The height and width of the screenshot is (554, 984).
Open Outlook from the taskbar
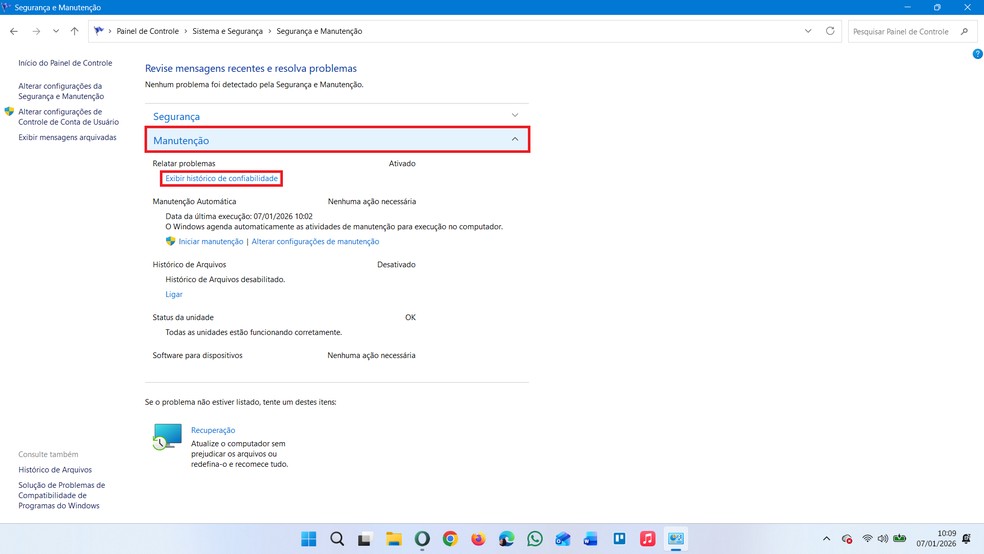pyautogui.click(x=563, y=539)
